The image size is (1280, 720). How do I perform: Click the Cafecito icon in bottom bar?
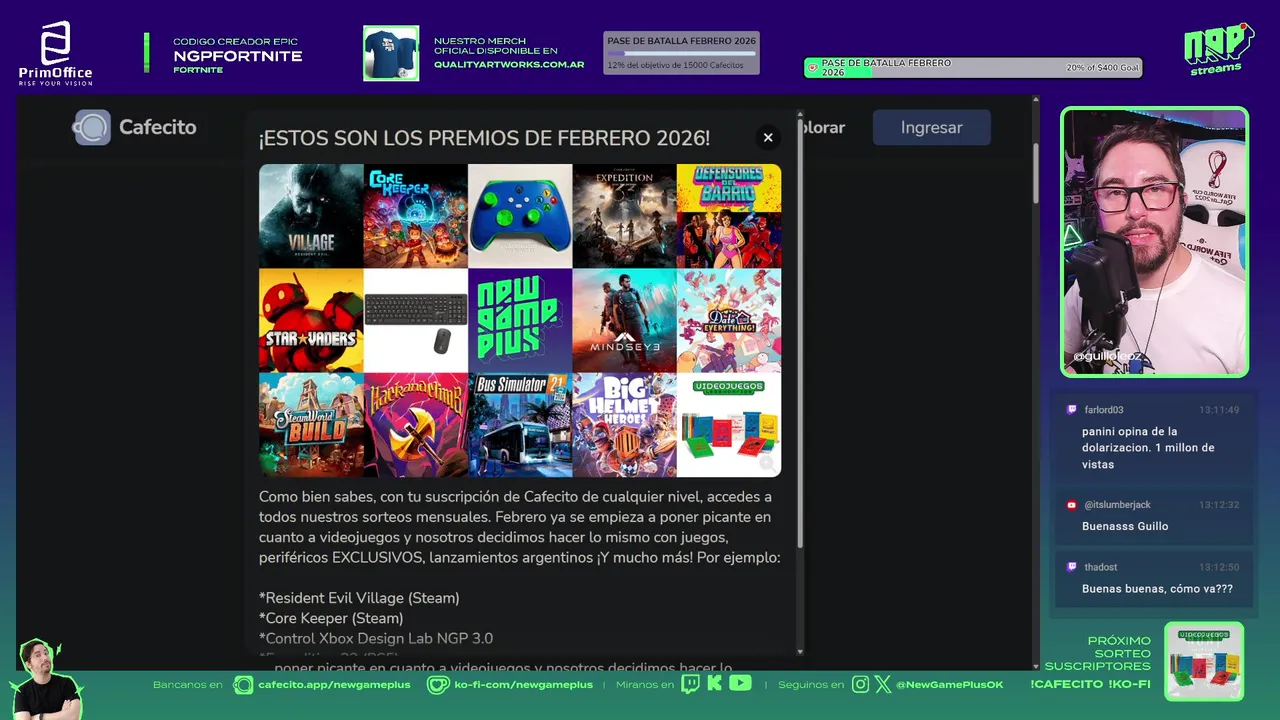[x=243, y=684]
